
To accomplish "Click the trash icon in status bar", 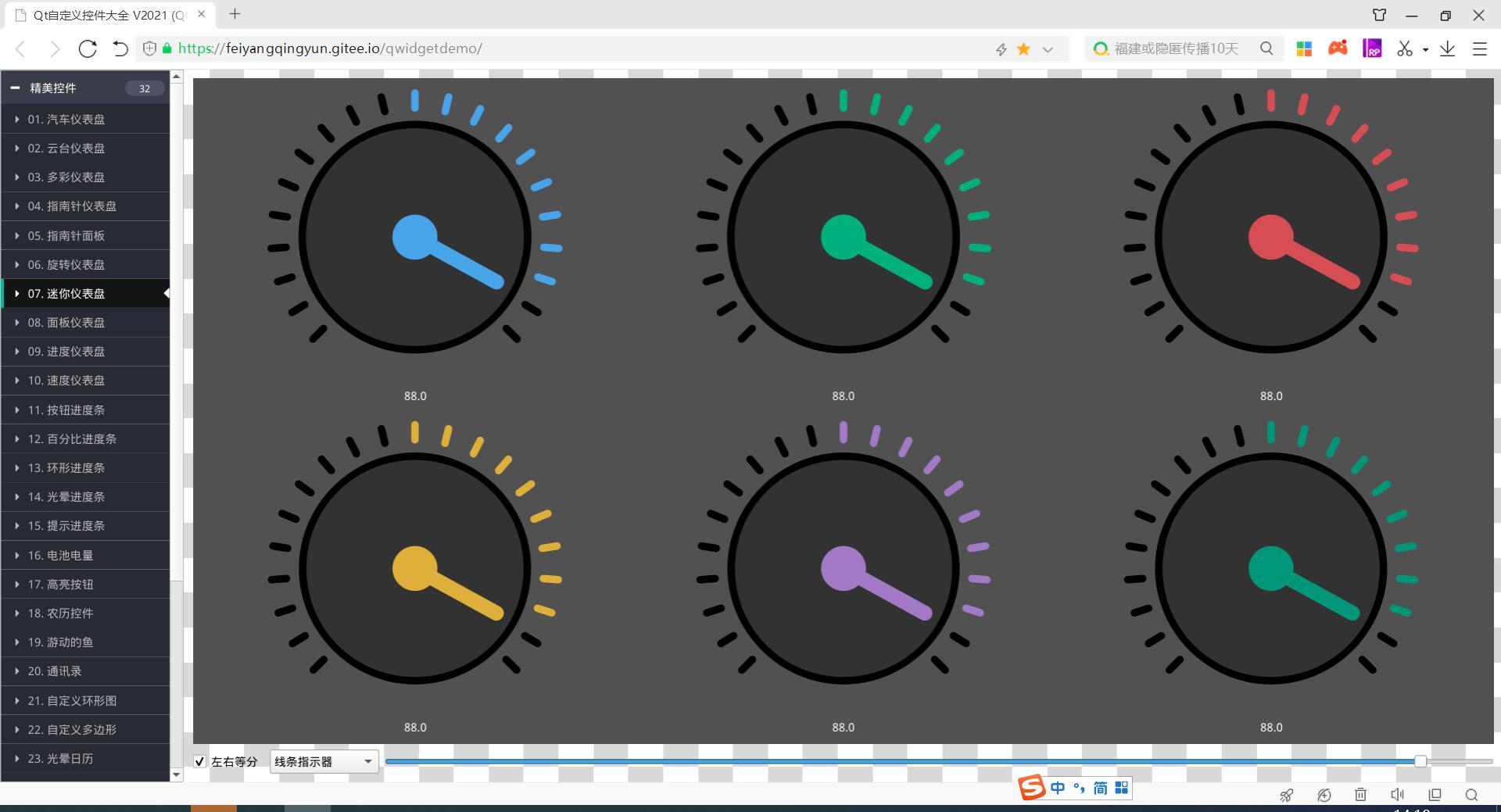I will point(1360,795).
